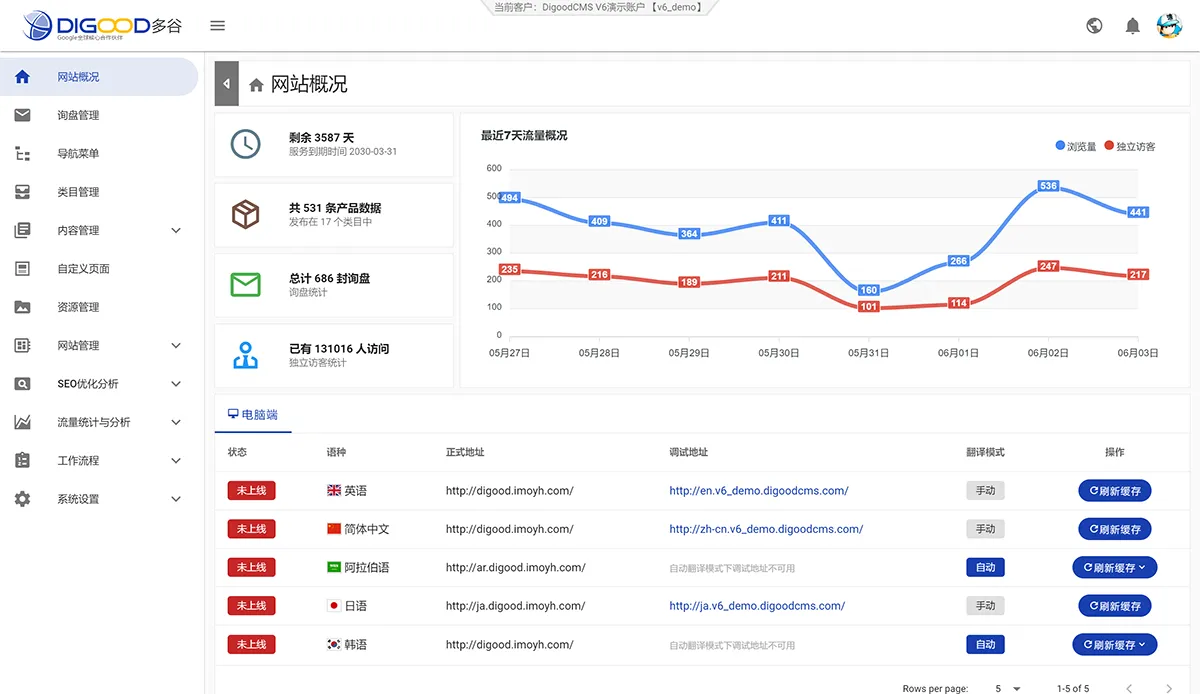
Task: Open the ja.v6_demo.digoodcms.com link
Action: pos(757,605)
